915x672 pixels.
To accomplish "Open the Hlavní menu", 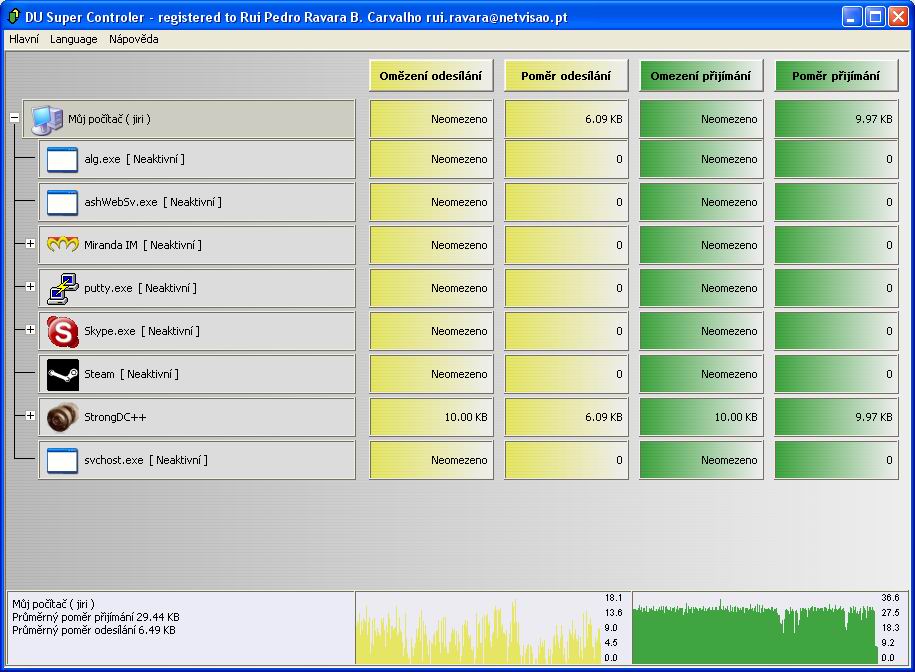I will [x=24, y=39].
